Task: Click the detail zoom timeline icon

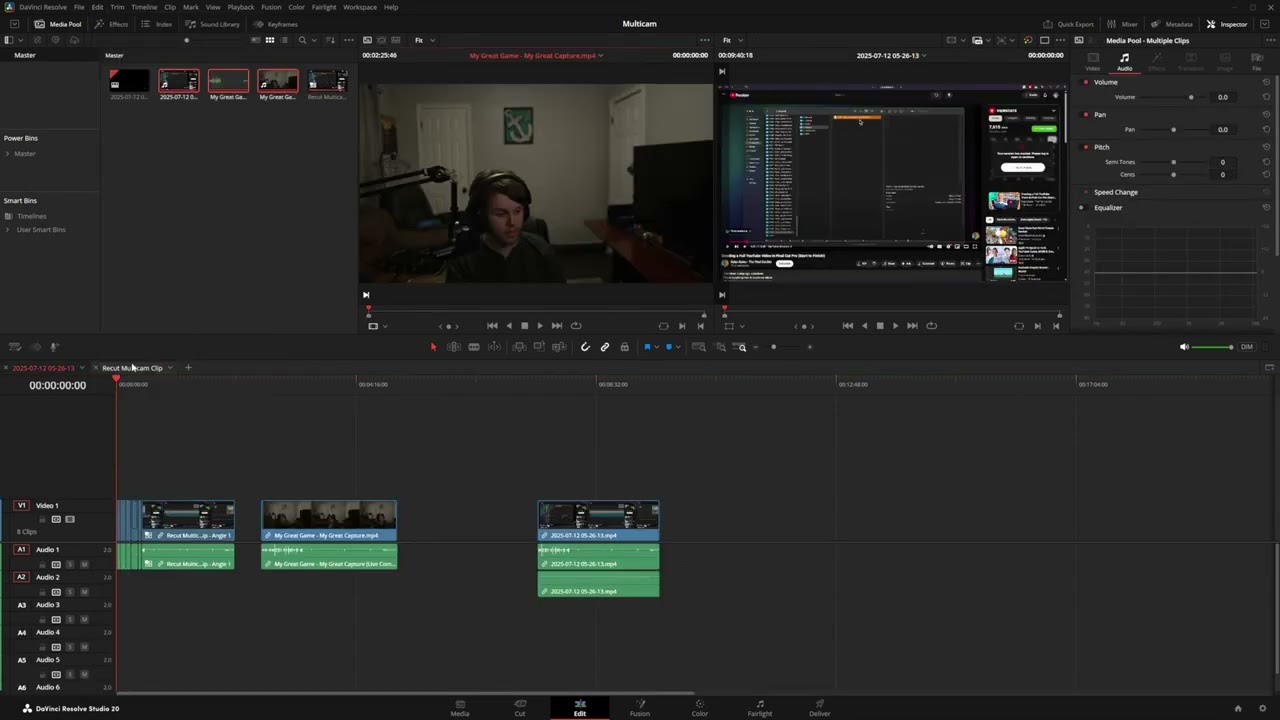Action: (x=720, y=347)
